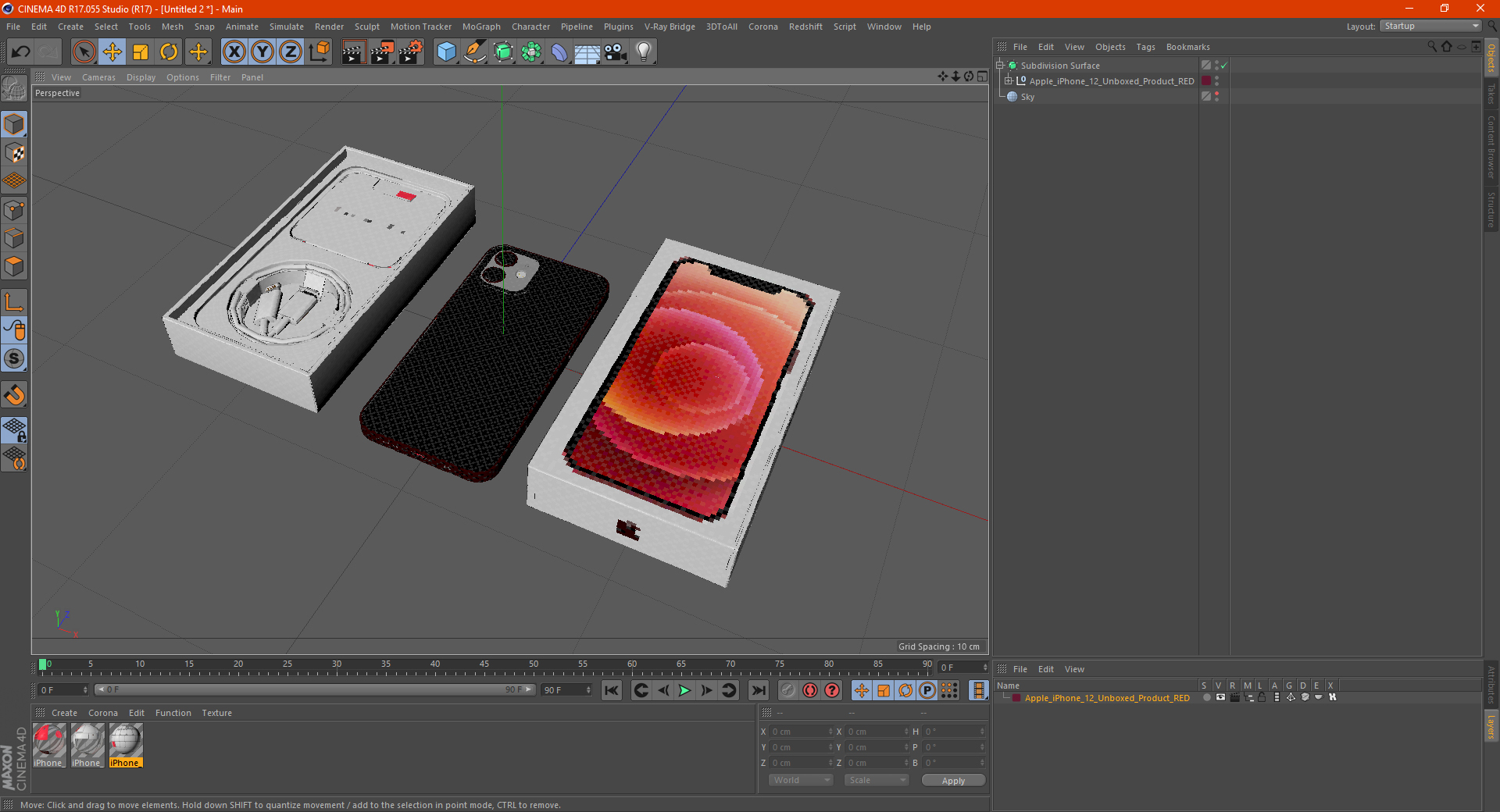Open the Scale mode dropdown
The height and width of the screenshot is (812, 1500).
point(877,780)
